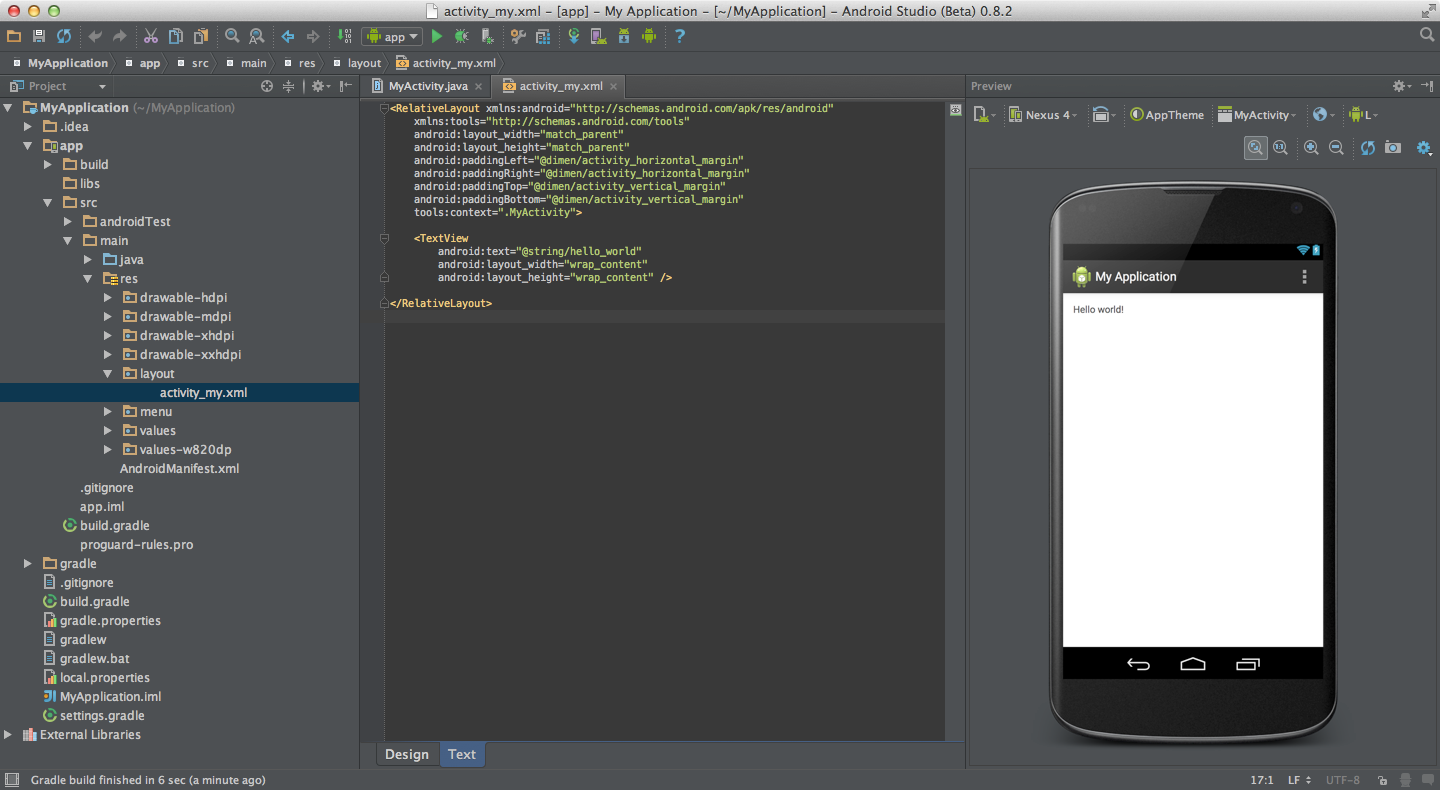This screenshot has width=1440, height=790.
Task: Click the Replace magnifier icon
Action: point(257,36)
